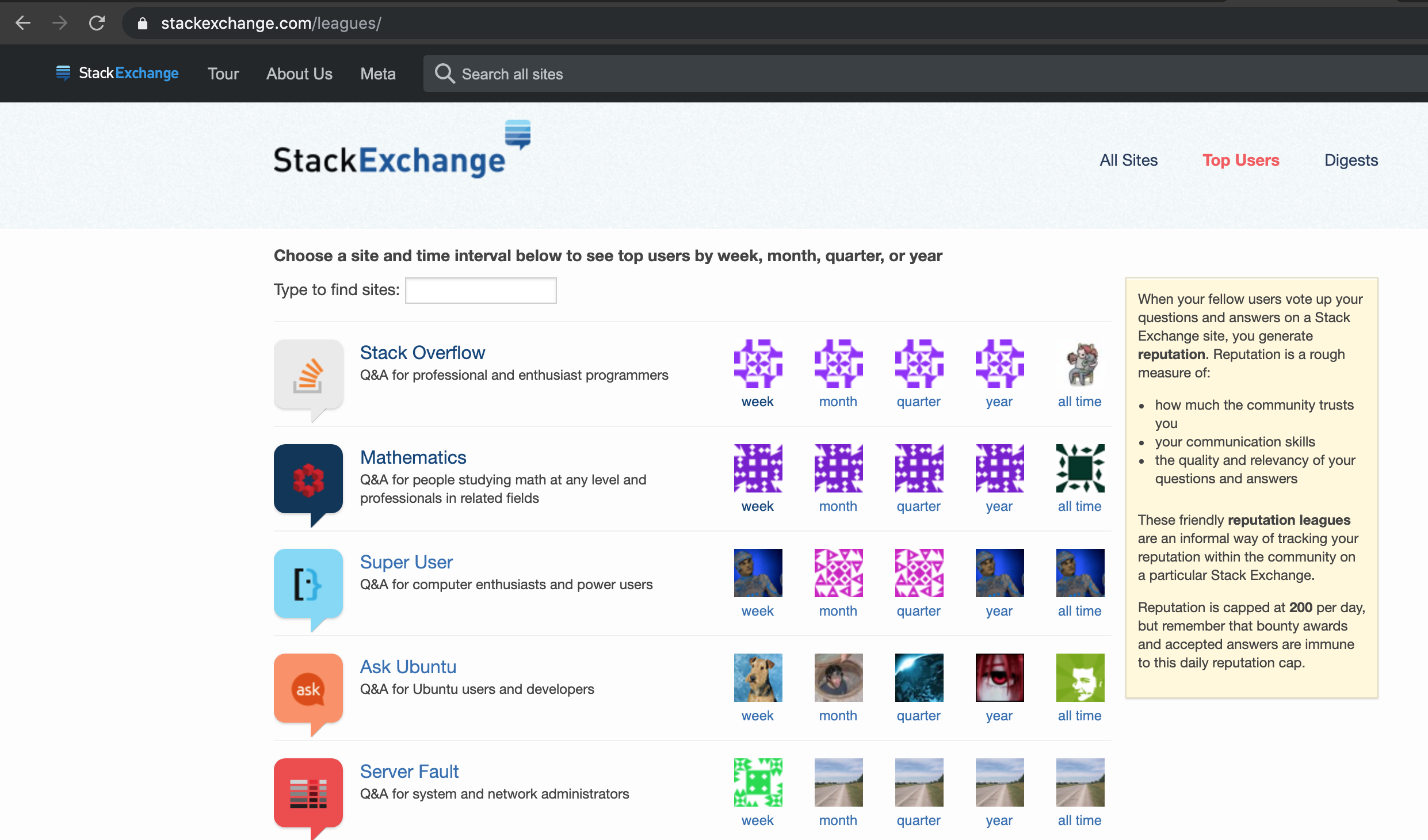Open Stack Overflow all time top user avatar

[x=1080, y=364]
